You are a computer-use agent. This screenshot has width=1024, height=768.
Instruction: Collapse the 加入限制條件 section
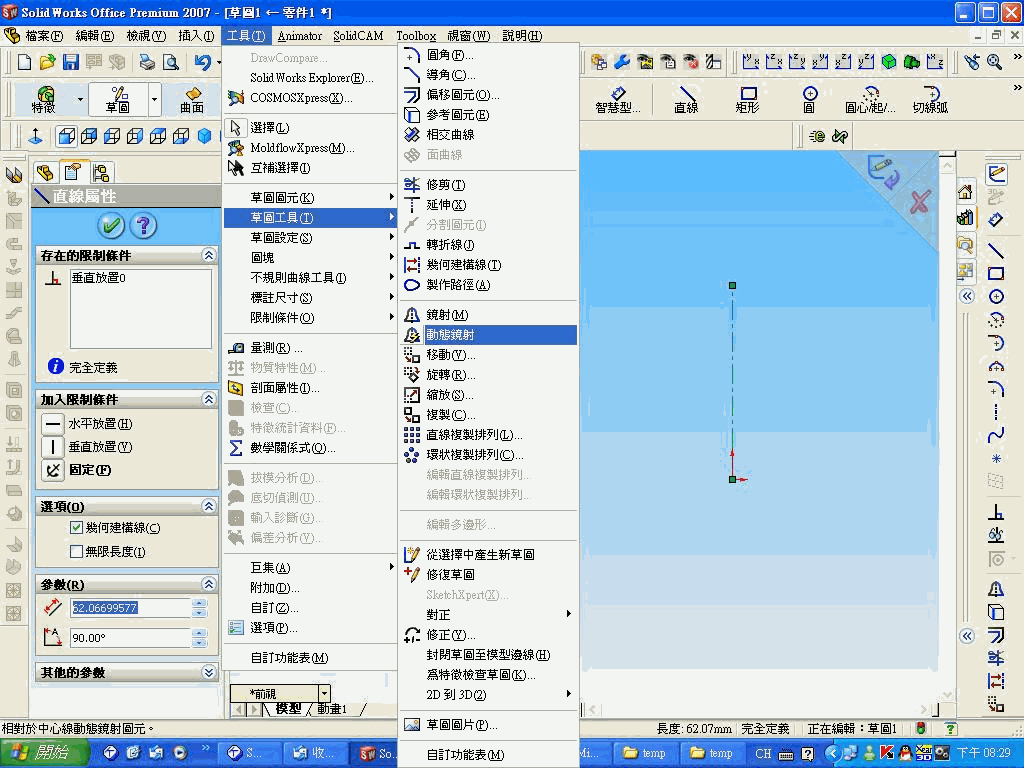point(208,399)
